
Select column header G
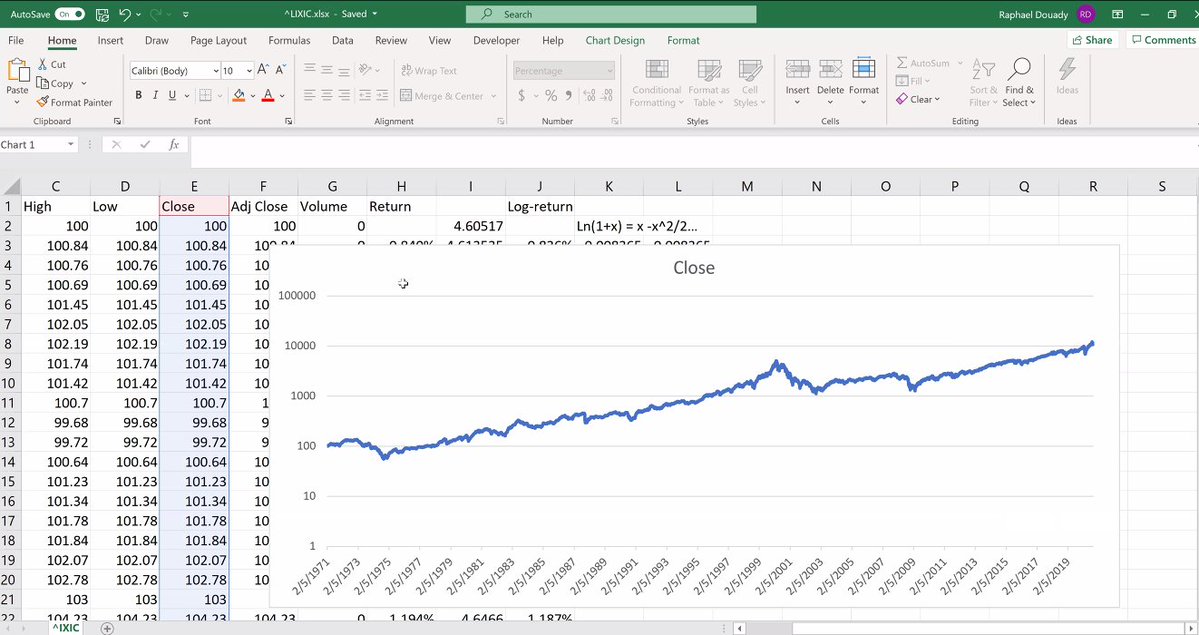coord(332,186)
